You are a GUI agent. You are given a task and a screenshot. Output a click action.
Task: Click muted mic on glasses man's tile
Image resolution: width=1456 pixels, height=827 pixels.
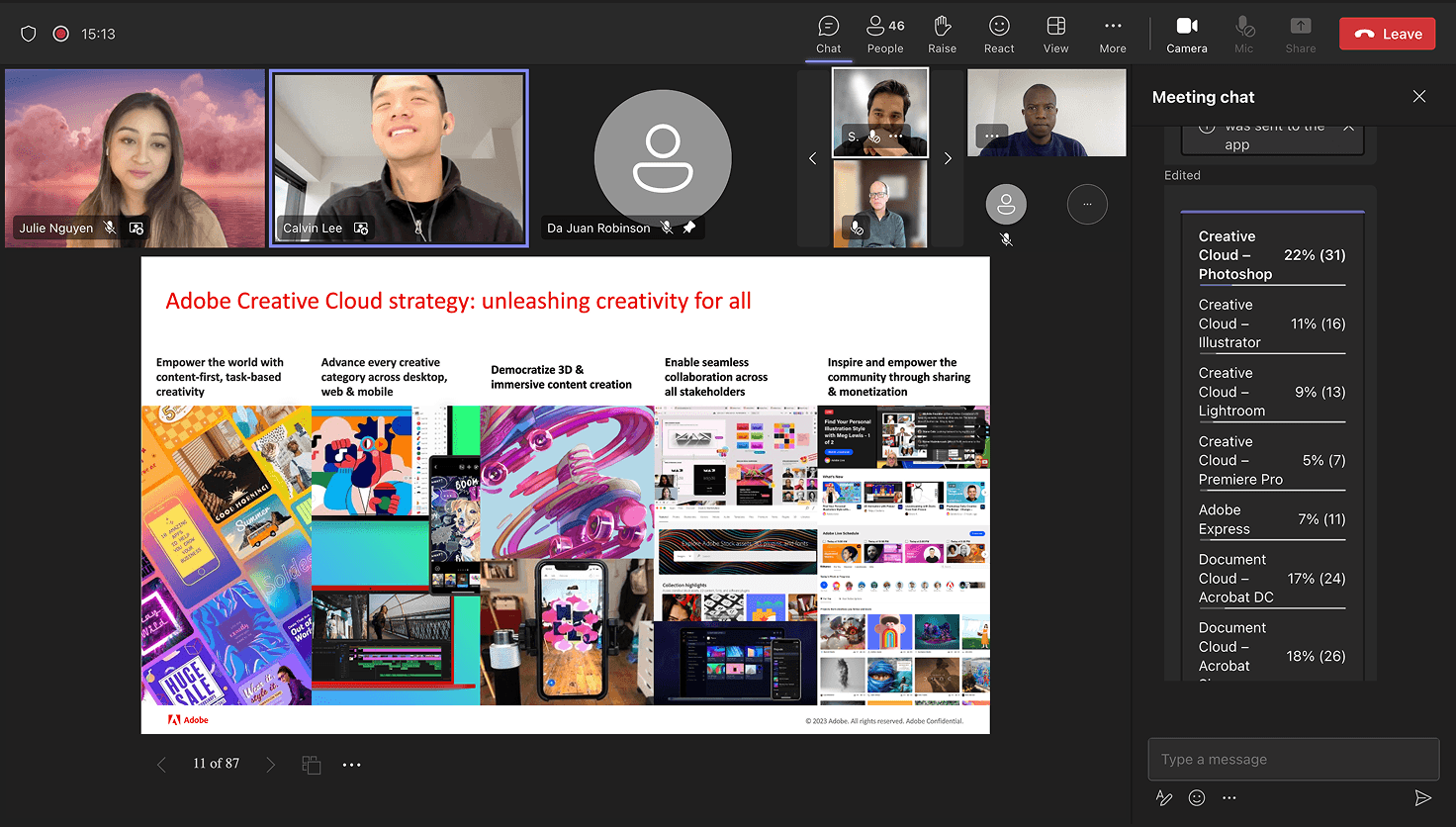click(x=857, y=228)
